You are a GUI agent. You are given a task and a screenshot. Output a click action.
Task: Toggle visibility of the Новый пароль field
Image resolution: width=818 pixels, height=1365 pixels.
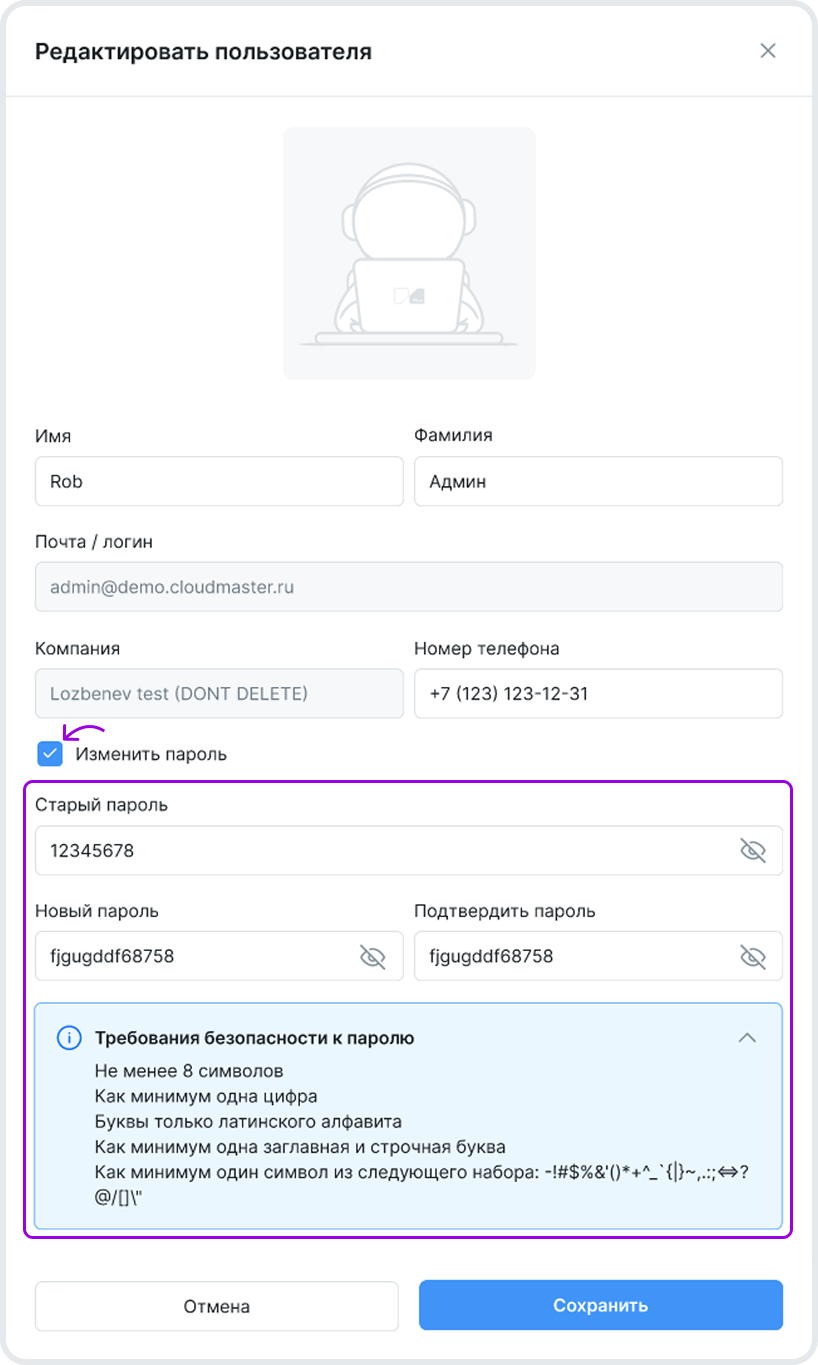pyautogui.click(x=372, y=957)
